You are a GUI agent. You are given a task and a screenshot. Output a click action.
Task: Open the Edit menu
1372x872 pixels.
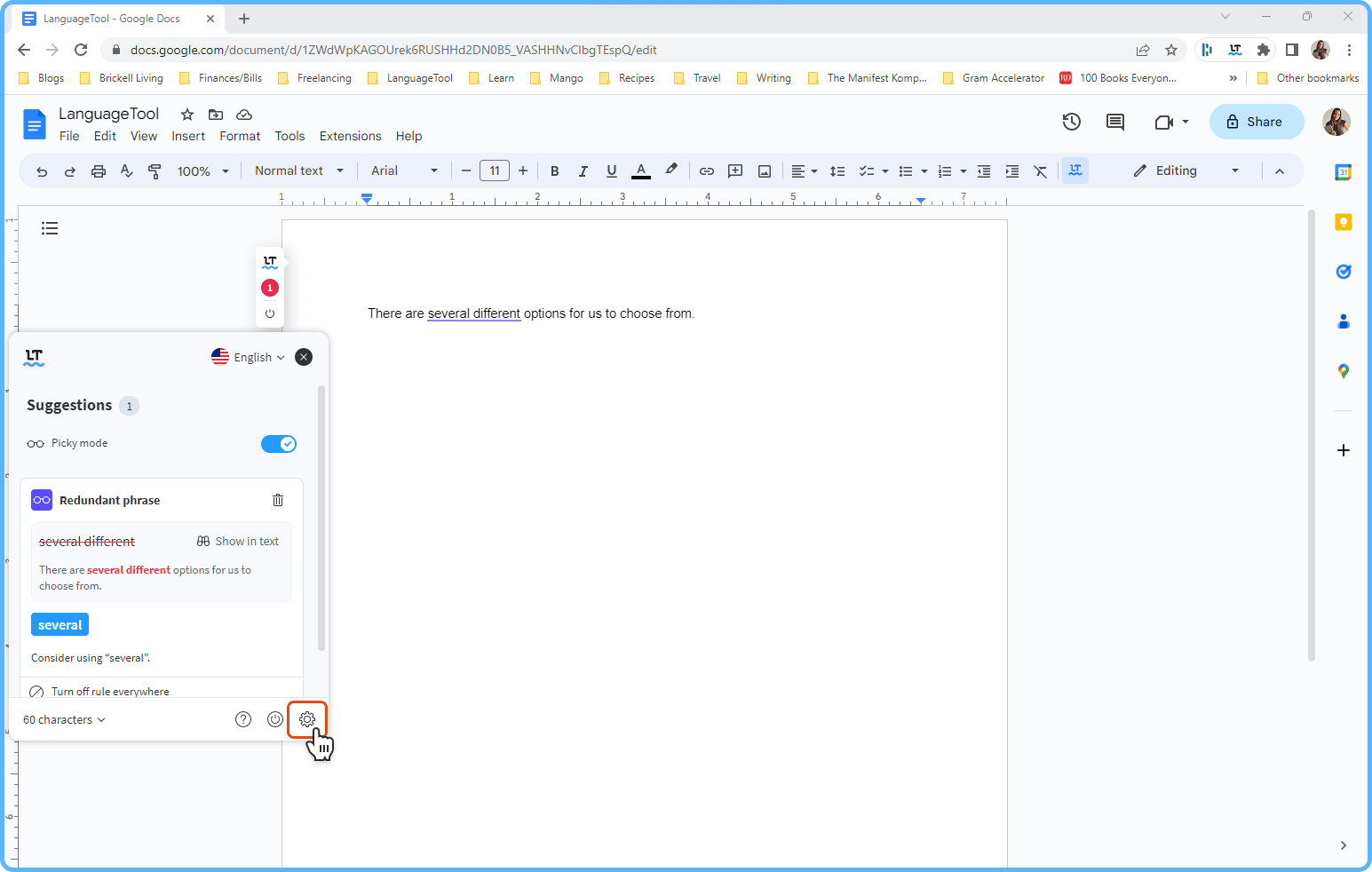105,136
